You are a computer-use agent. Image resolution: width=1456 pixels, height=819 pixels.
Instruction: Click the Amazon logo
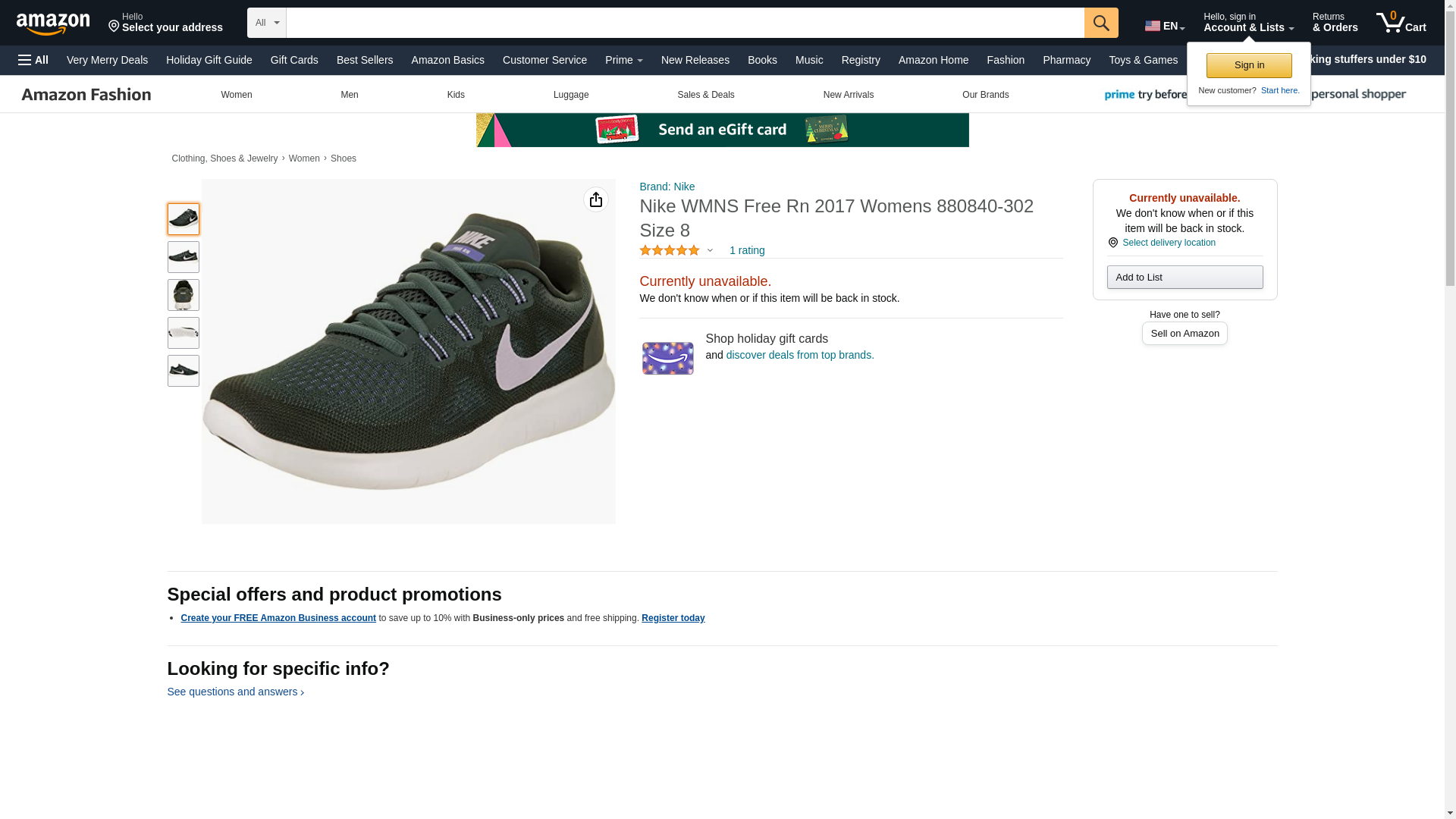tap(53, 24)
